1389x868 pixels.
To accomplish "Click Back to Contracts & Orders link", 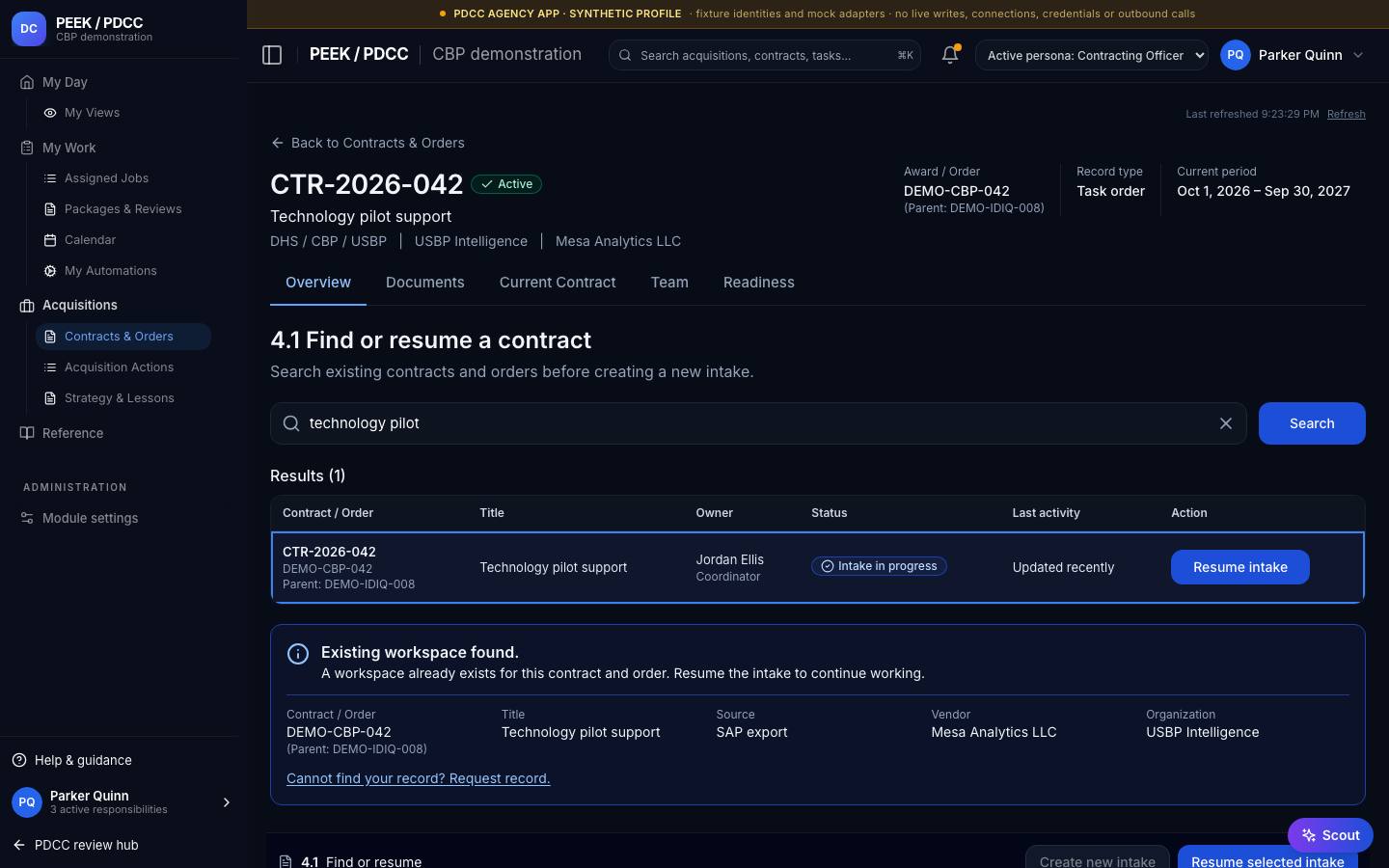I will pyautogui.click(x=368, y=143).
